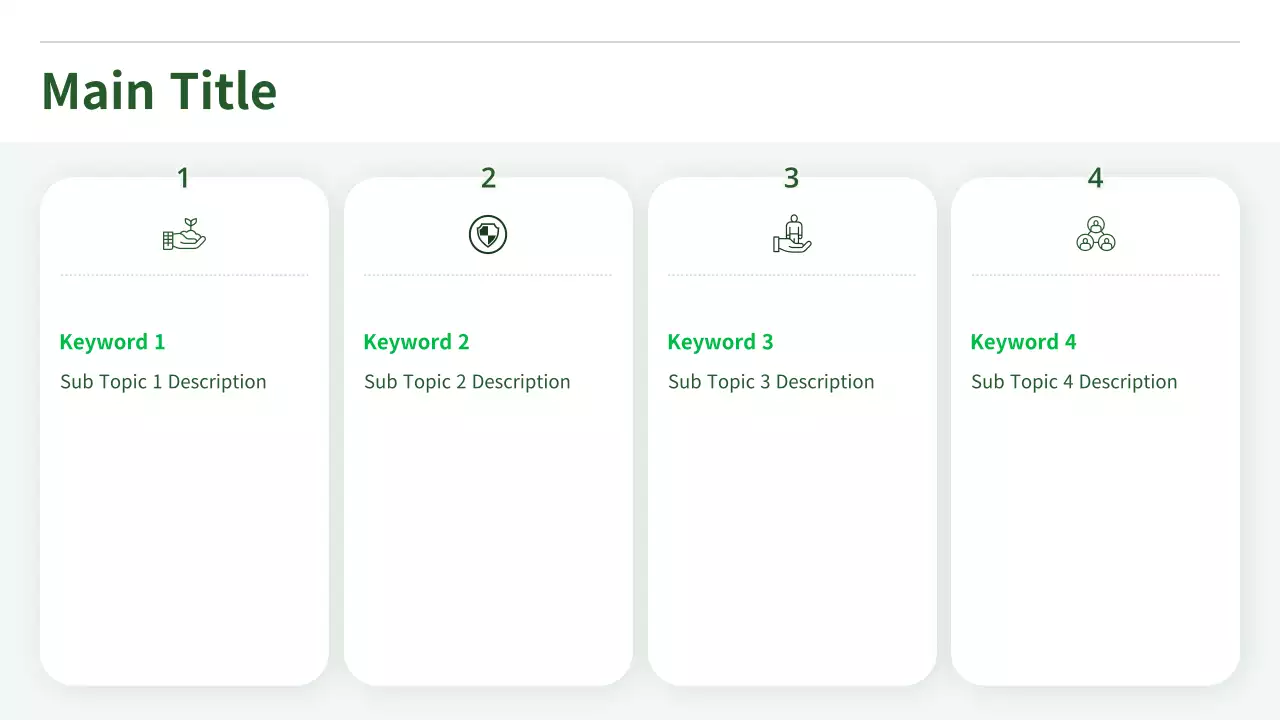Select the Keyword 1 text
1280x720 pixels.
pyautogui.click(x=112, y=342)
